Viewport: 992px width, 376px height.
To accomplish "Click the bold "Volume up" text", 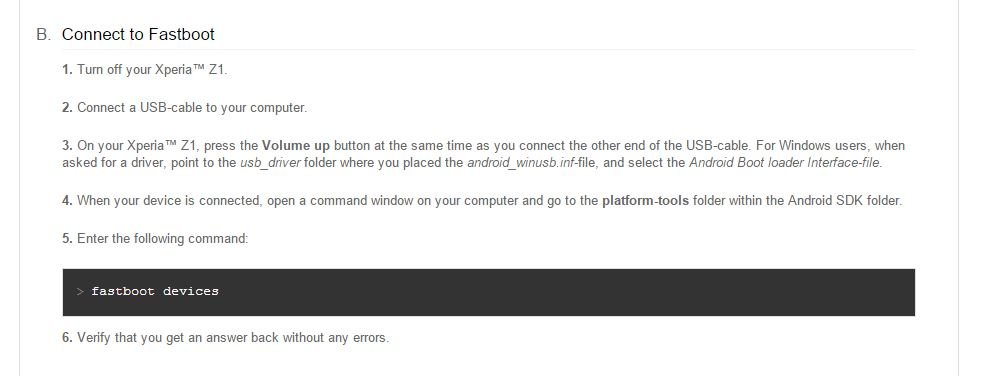I will point(295,146).
